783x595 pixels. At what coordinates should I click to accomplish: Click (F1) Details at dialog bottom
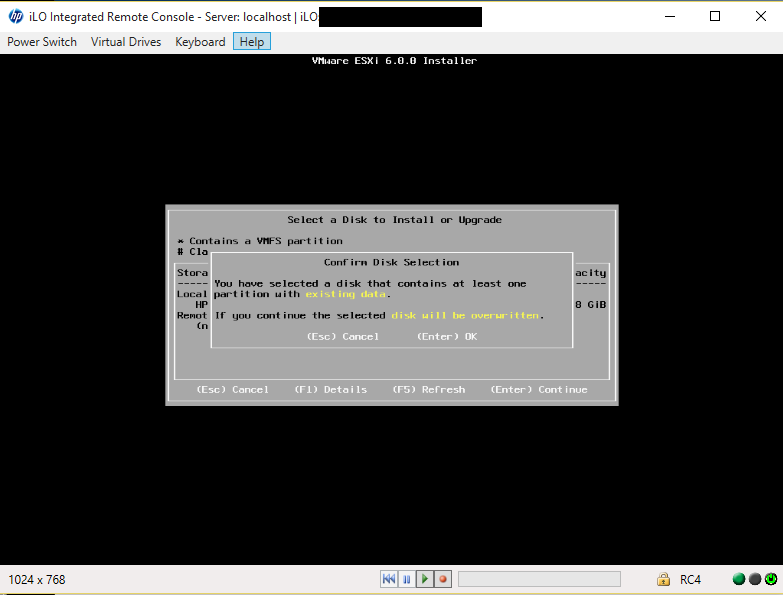(x=331, y=389)
